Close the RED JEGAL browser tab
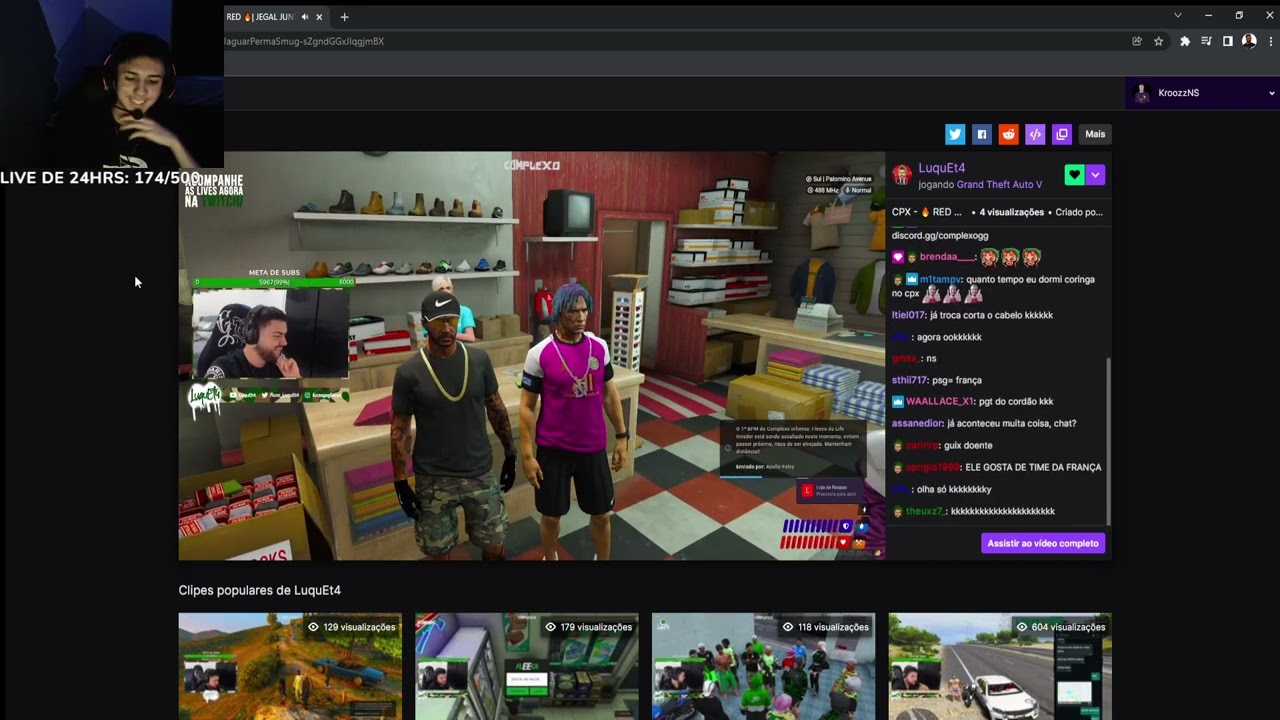This screenshot has width=1280, height=720. click(x=319, y=17)
